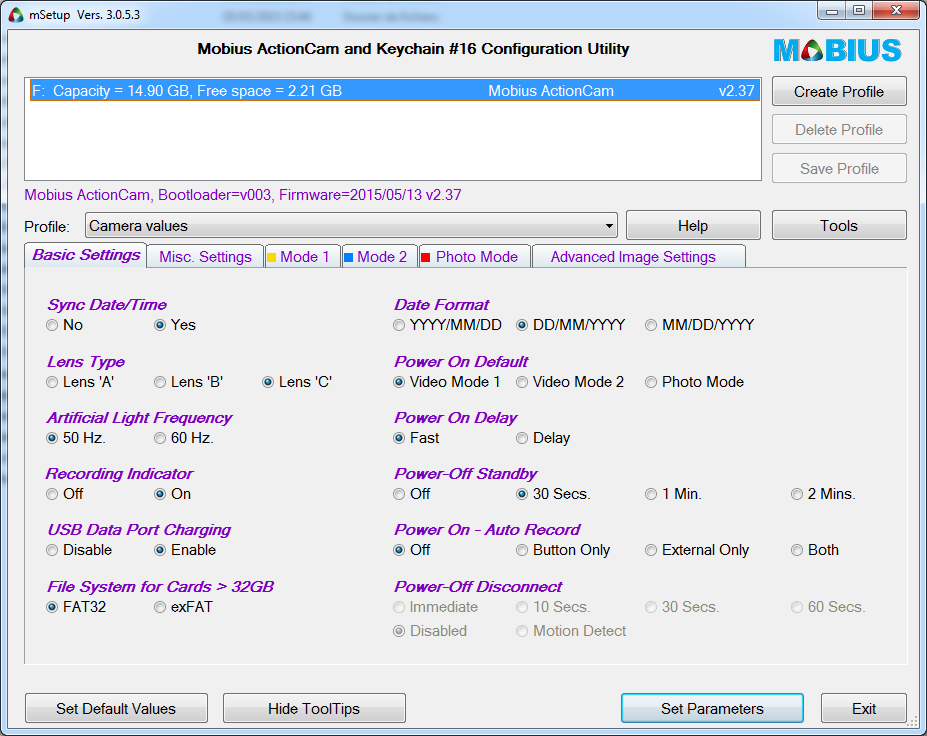Click Set Default Values
927x736 pixels.
tap(116, 708)
